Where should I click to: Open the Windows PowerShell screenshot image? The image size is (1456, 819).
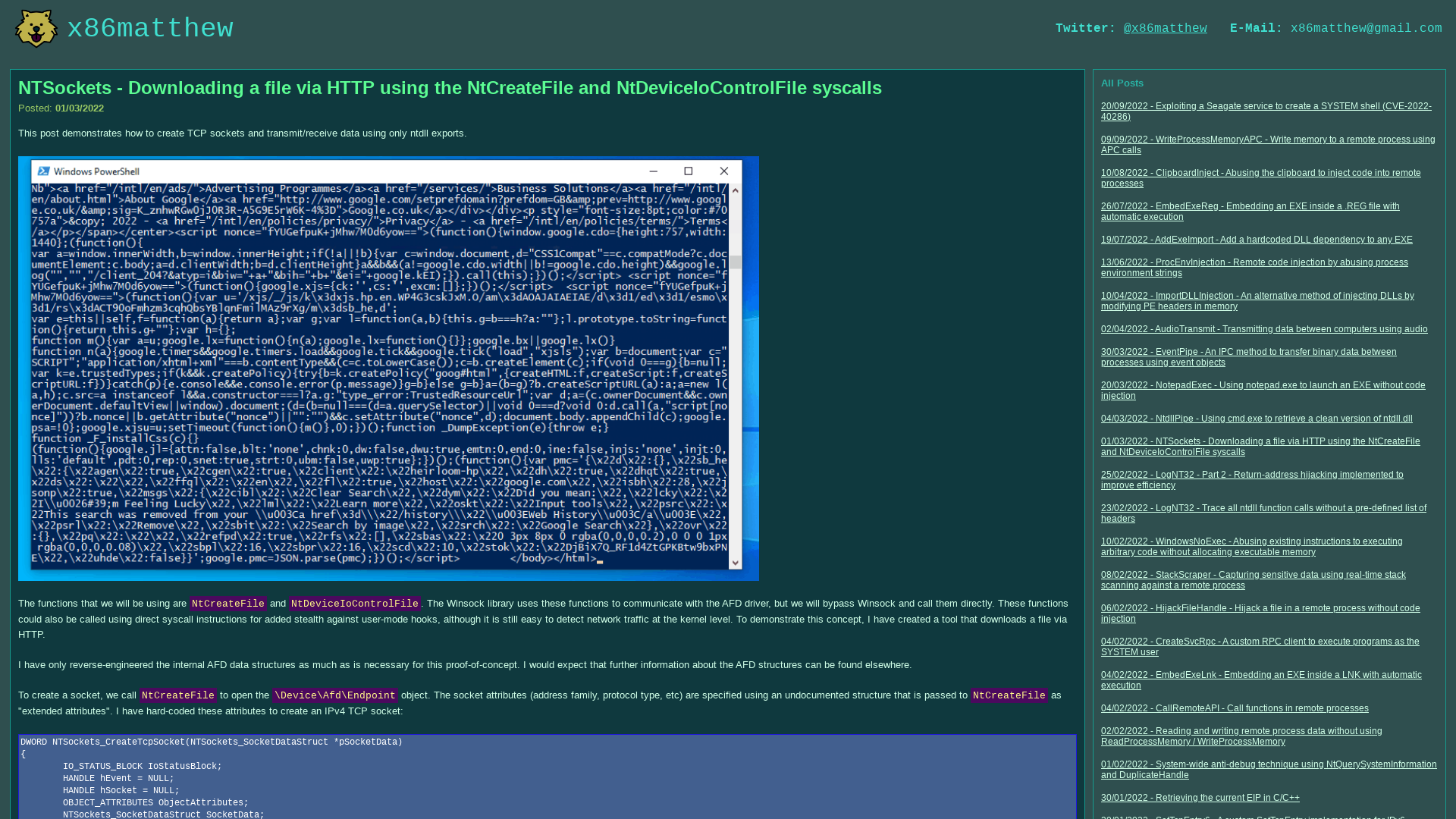pos(388,369)
